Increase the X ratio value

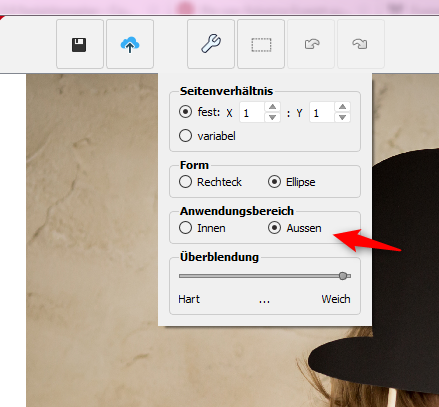[x=272, y=107]
